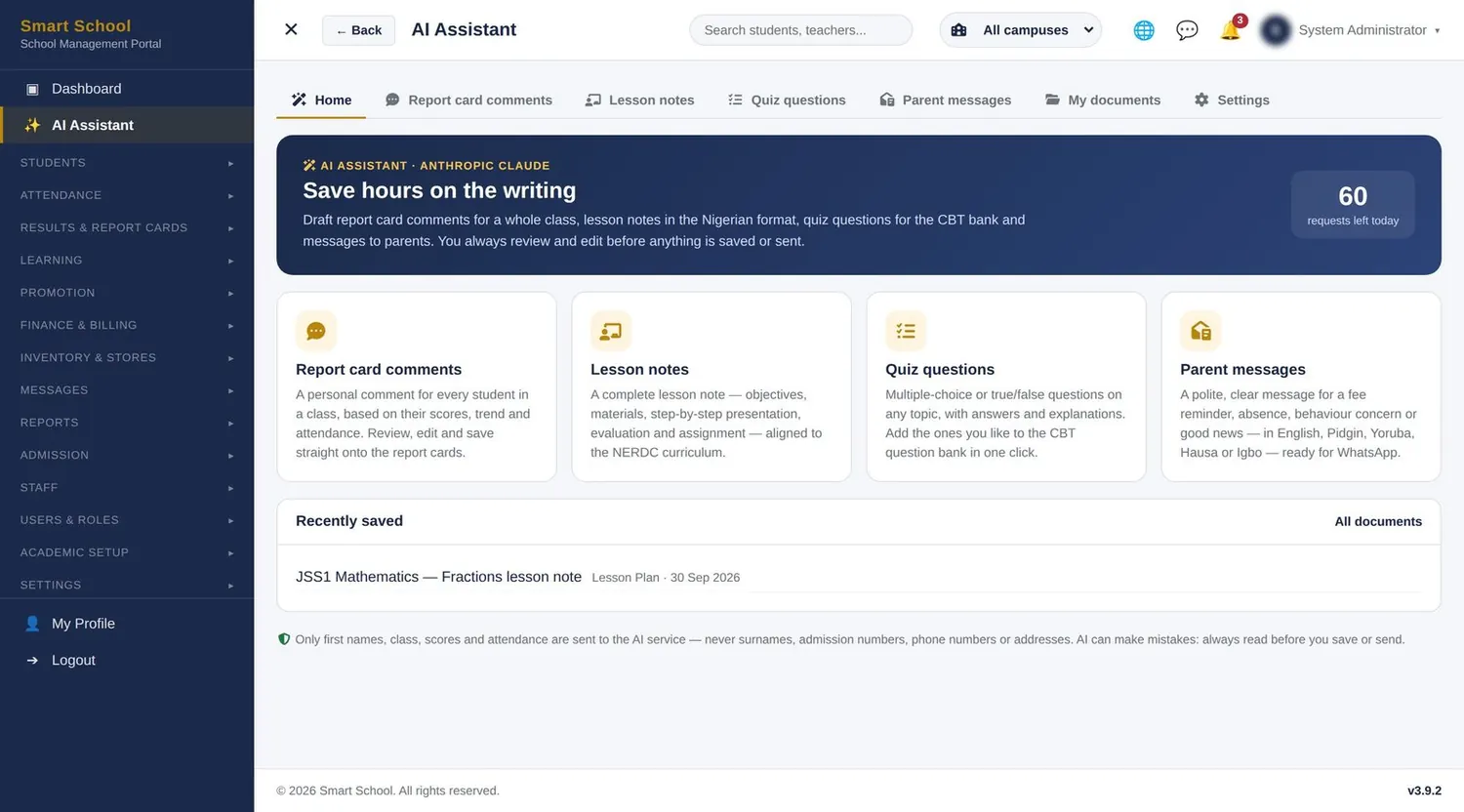The image size is (1464, 812).
Task: Click the campus building icon
Action: pyautogui.click(x=959, y=30)
